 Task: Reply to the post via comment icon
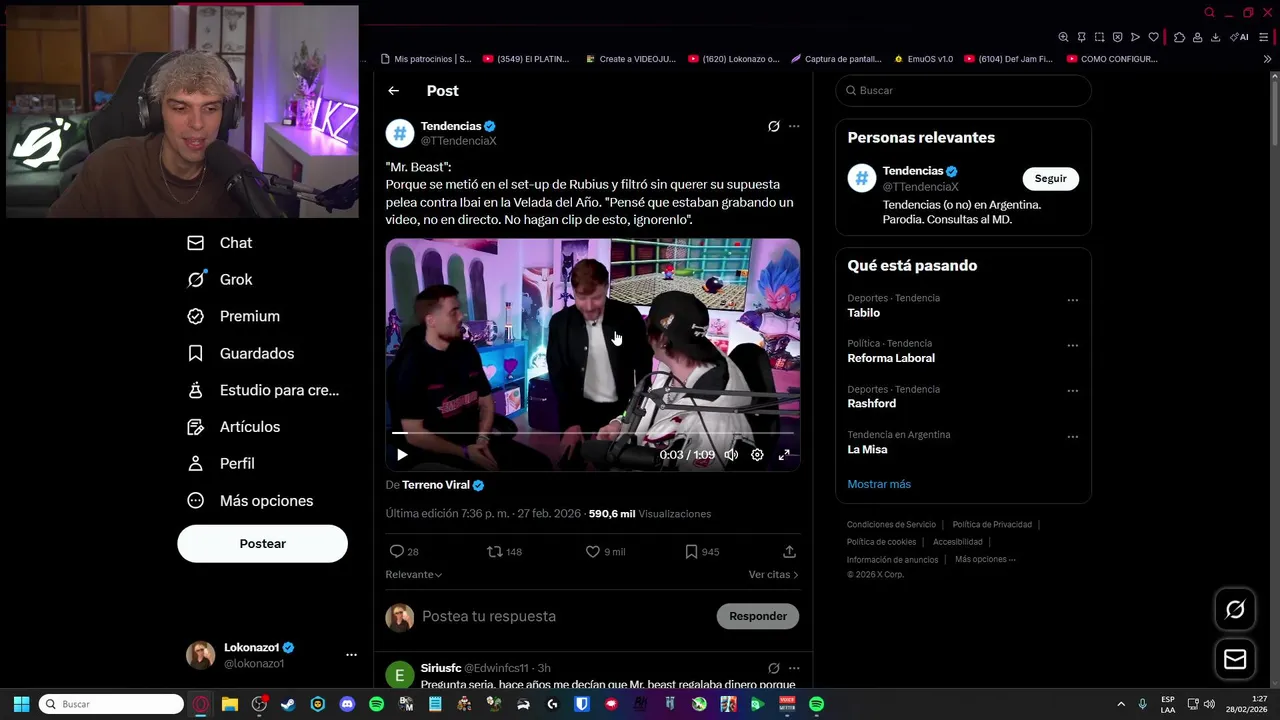397,552
